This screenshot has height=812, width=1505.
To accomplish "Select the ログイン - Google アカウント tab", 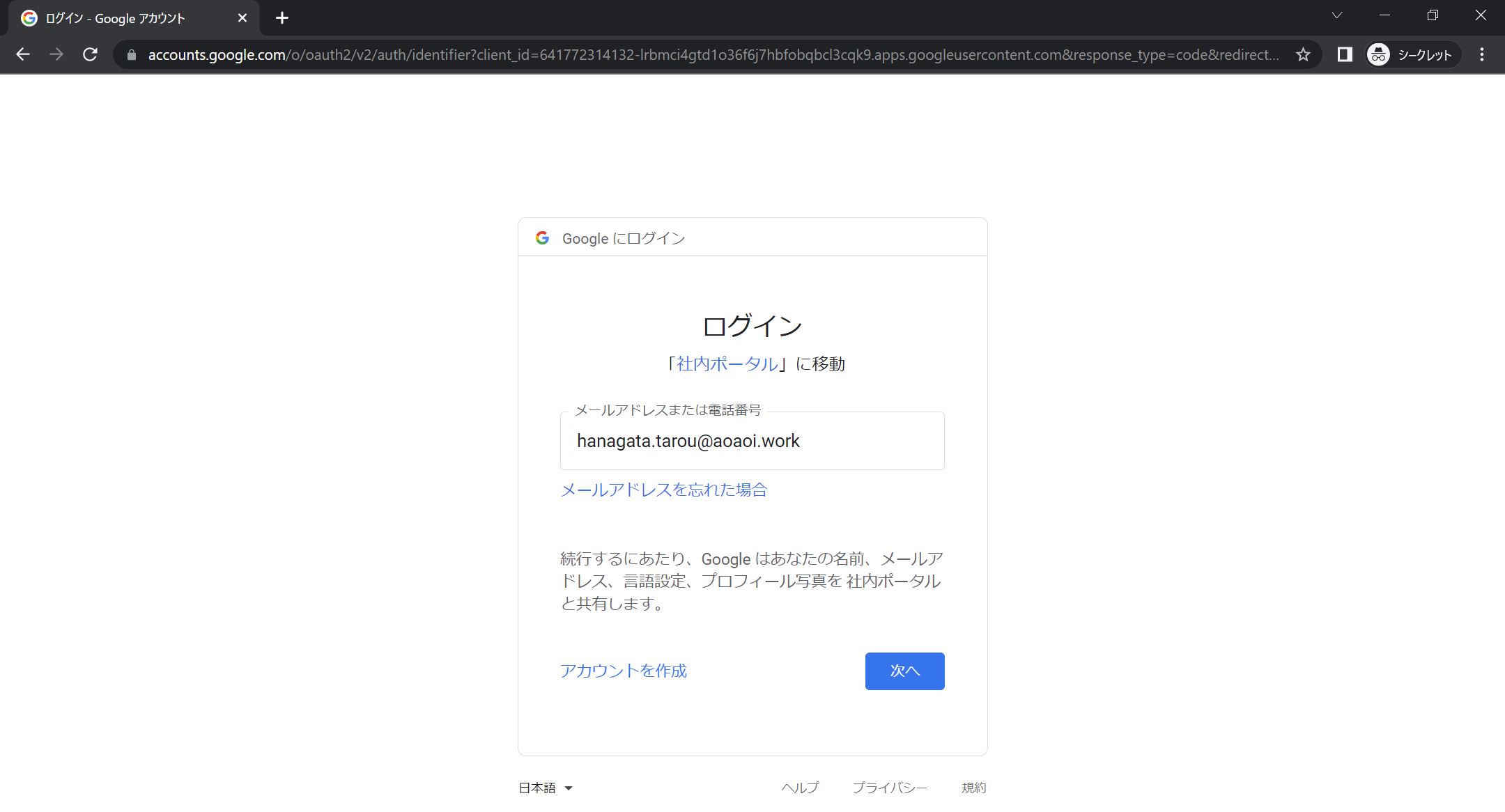I will pyautogui.click(x=115, y=18).
